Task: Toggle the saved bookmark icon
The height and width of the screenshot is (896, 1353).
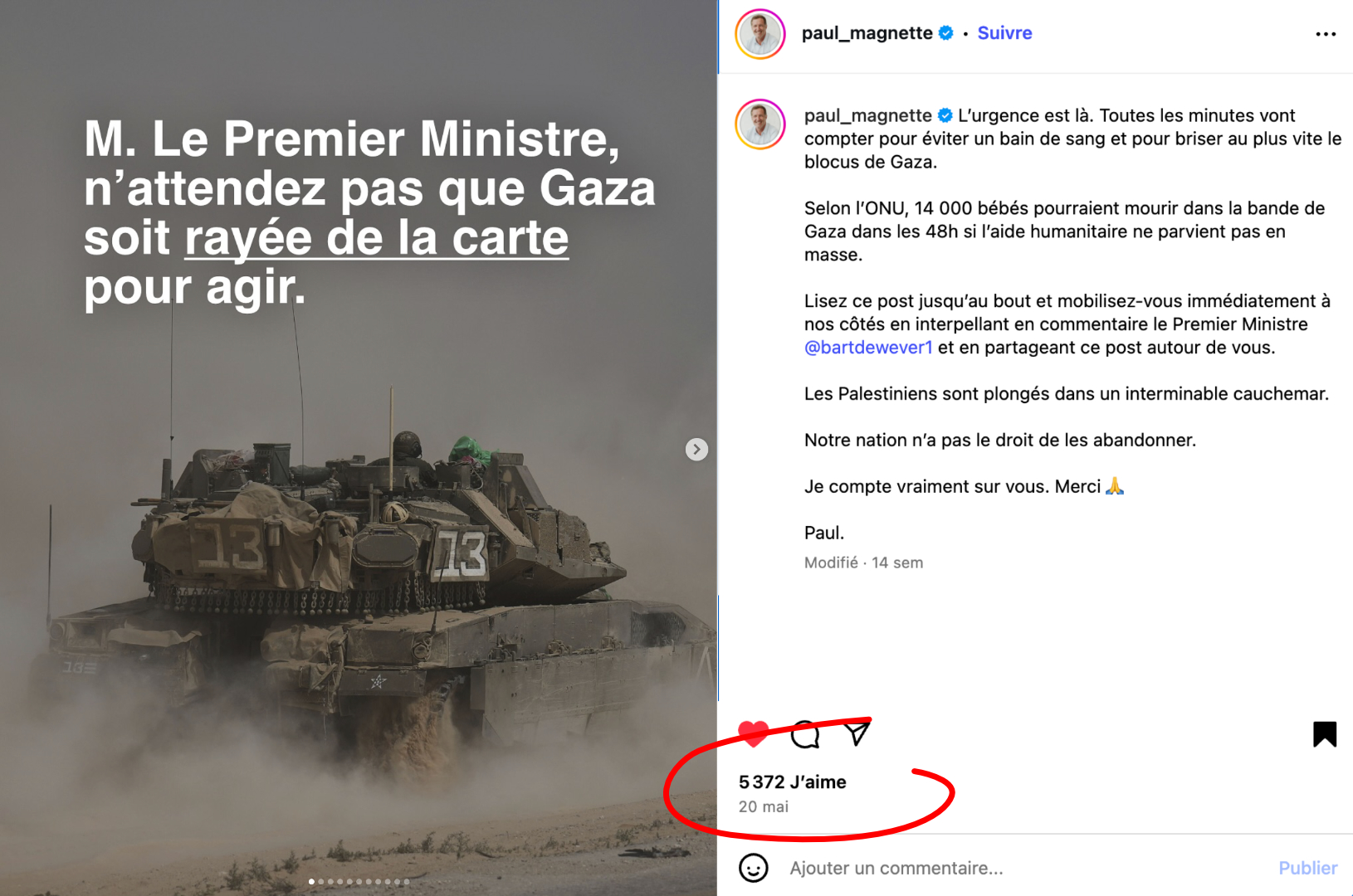Action: pyautogui.click(x=1325, y=734)
